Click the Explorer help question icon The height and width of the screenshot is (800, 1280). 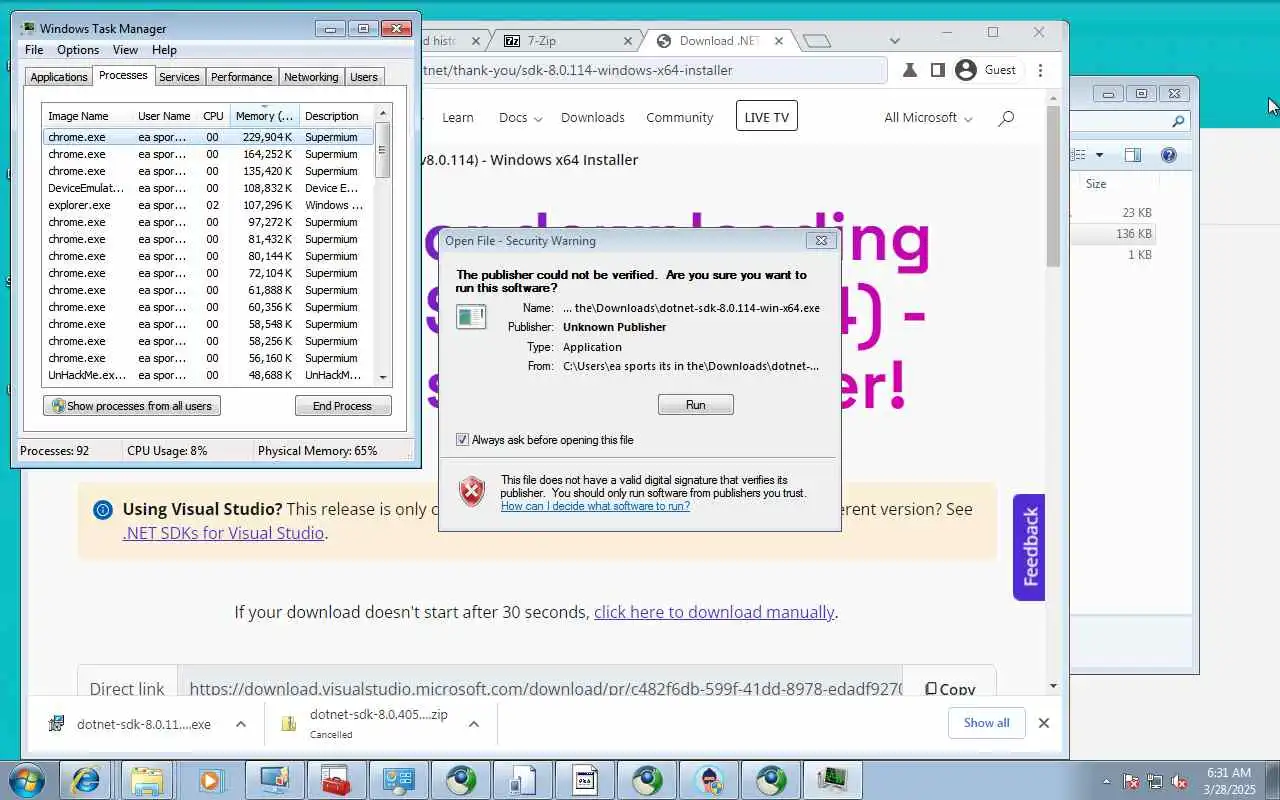tap(1169, 155)
